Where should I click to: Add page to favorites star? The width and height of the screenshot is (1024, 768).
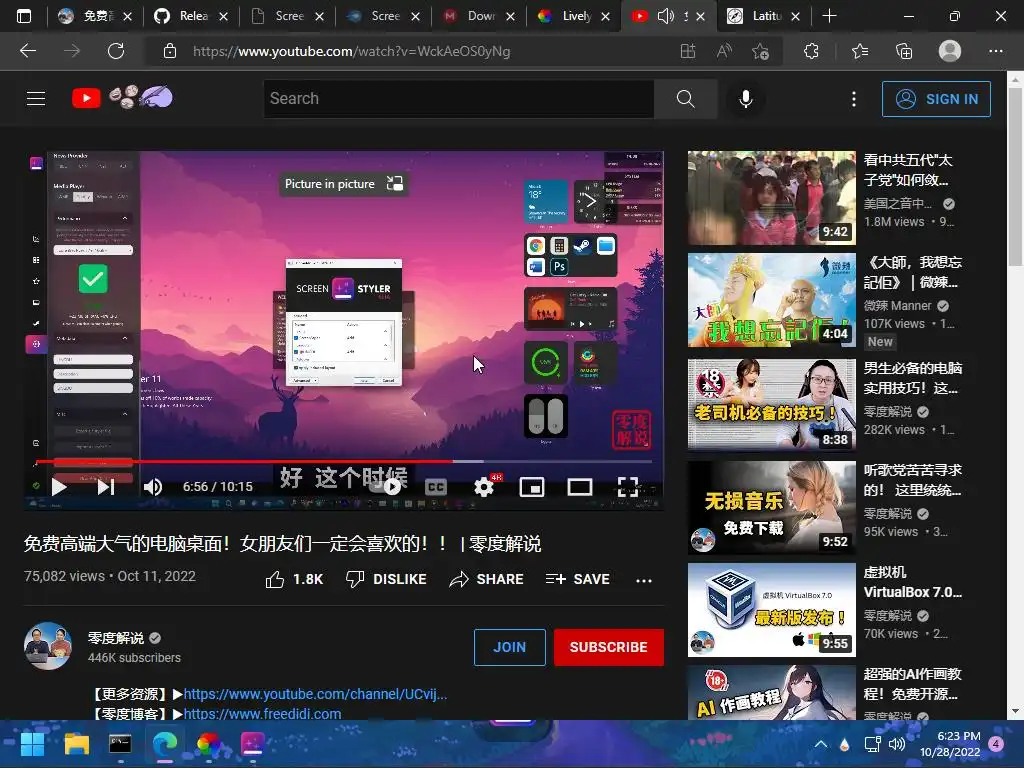[760, 51]
